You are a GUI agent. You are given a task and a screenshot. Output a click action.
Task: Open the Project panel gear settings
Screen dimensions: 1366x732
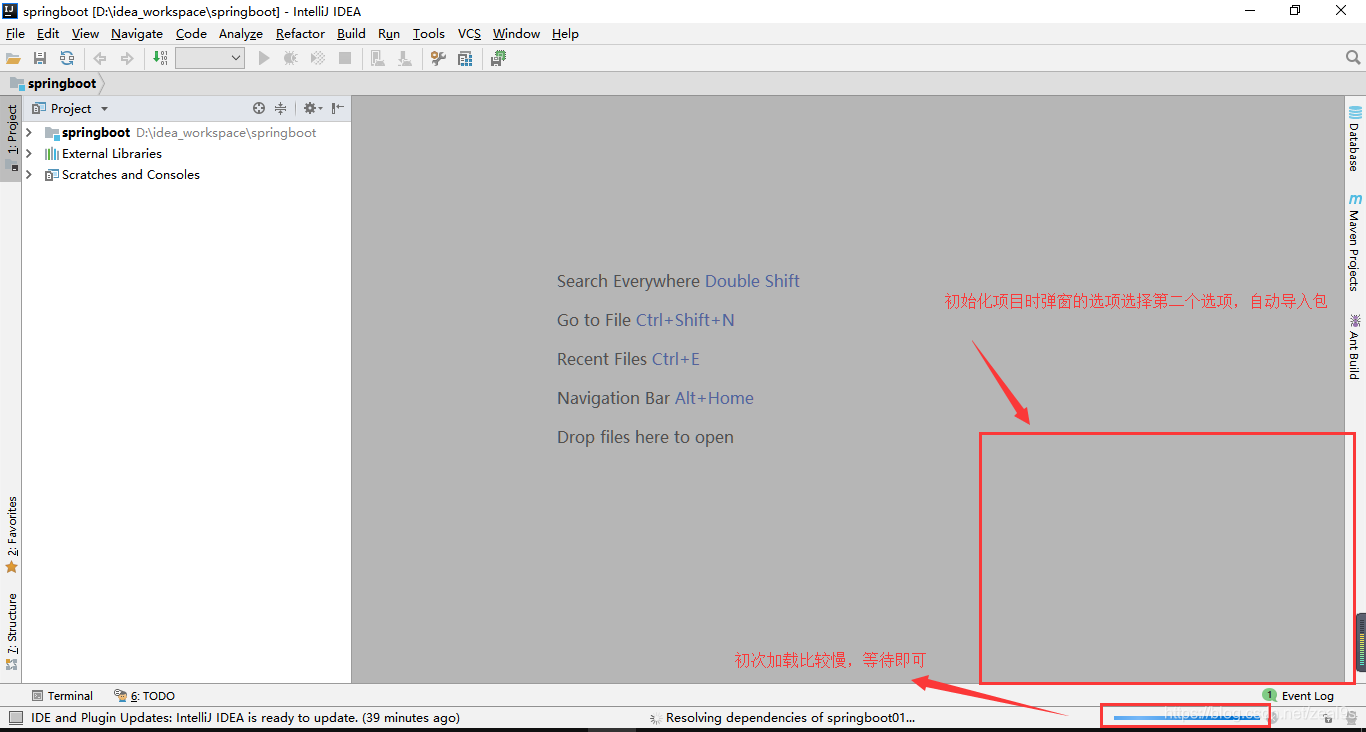(x=312, y=108)
